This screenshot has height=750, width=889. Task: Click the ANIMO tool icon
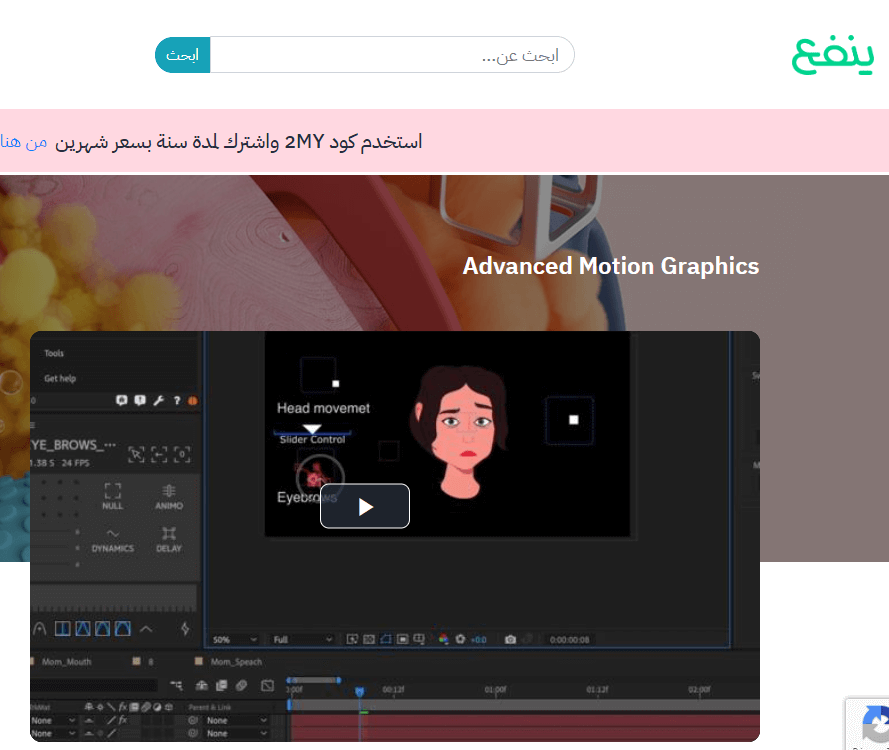[169, 495]
